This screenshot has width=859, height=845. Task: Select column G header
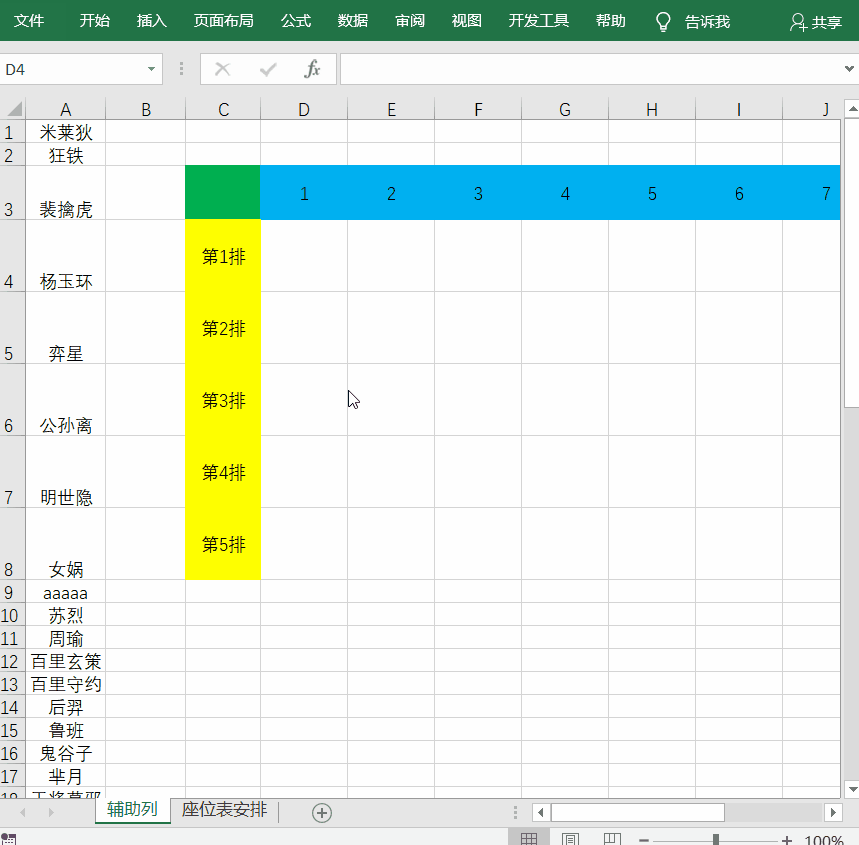(x=565, y=109)
